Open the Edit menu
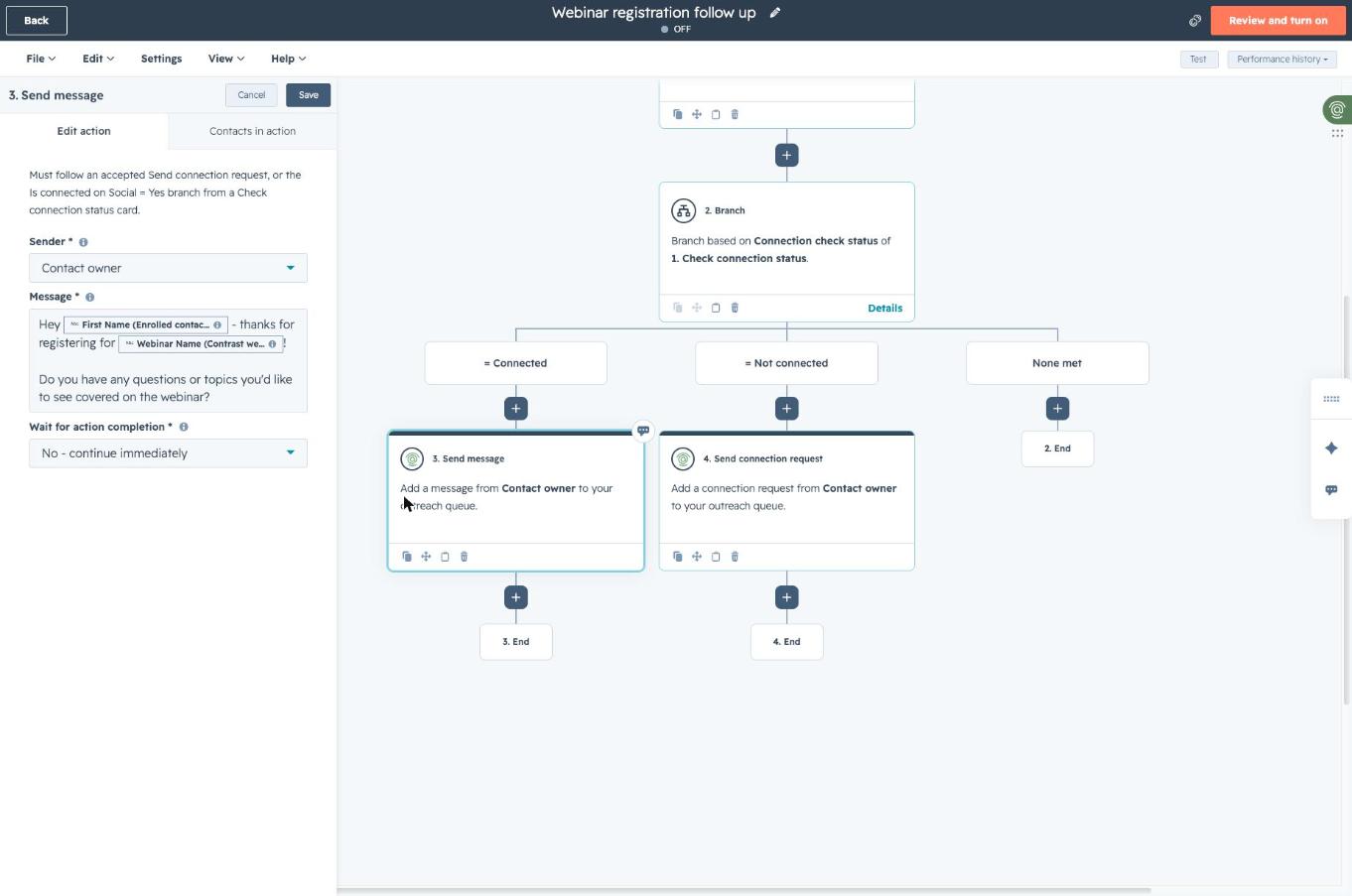This screenshot has width=1352, height=896. (98, 59)
